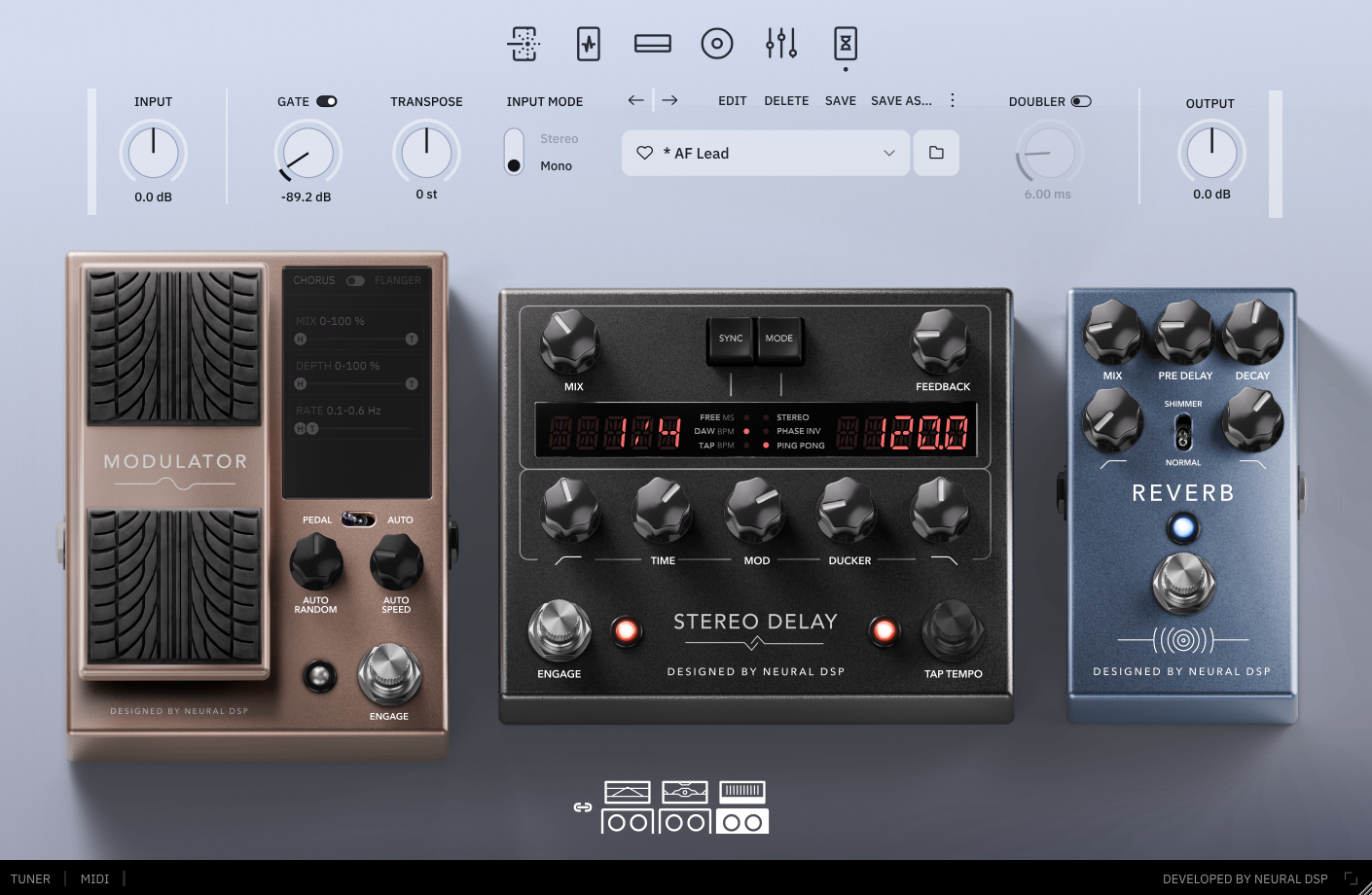Screen dimensions: 1372x895
Task: Open the amp head section icon
Action: [652, 44]
